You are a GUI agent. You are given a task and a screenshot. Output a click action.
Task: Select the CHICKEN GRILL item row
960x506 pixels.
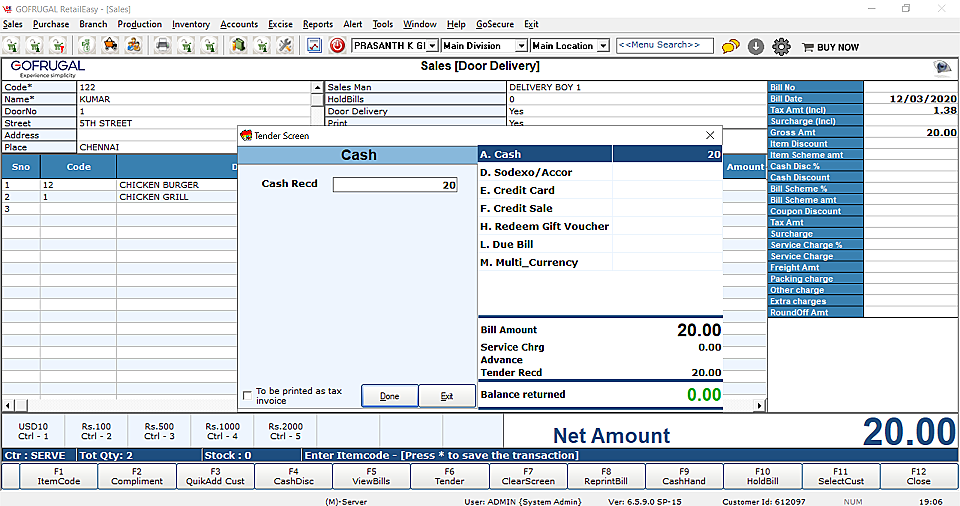point(120,197)
